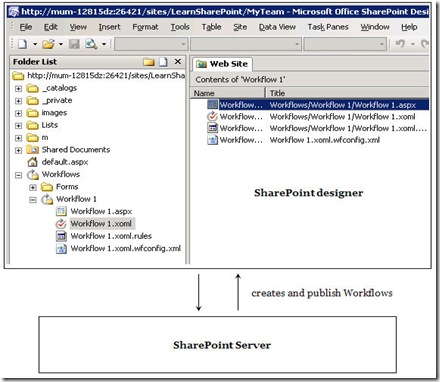The height and width of the screenshot is (382, 440).
Task: Click the images folder icon
Action: (x=32, y=113)
